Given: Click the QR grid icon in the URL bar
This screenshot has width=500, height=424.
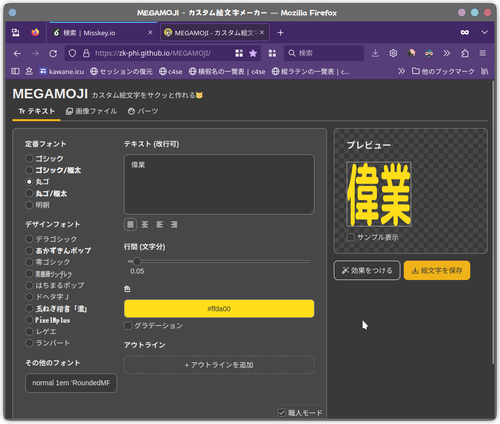Looking at the screenshot, I should [239, 53].
